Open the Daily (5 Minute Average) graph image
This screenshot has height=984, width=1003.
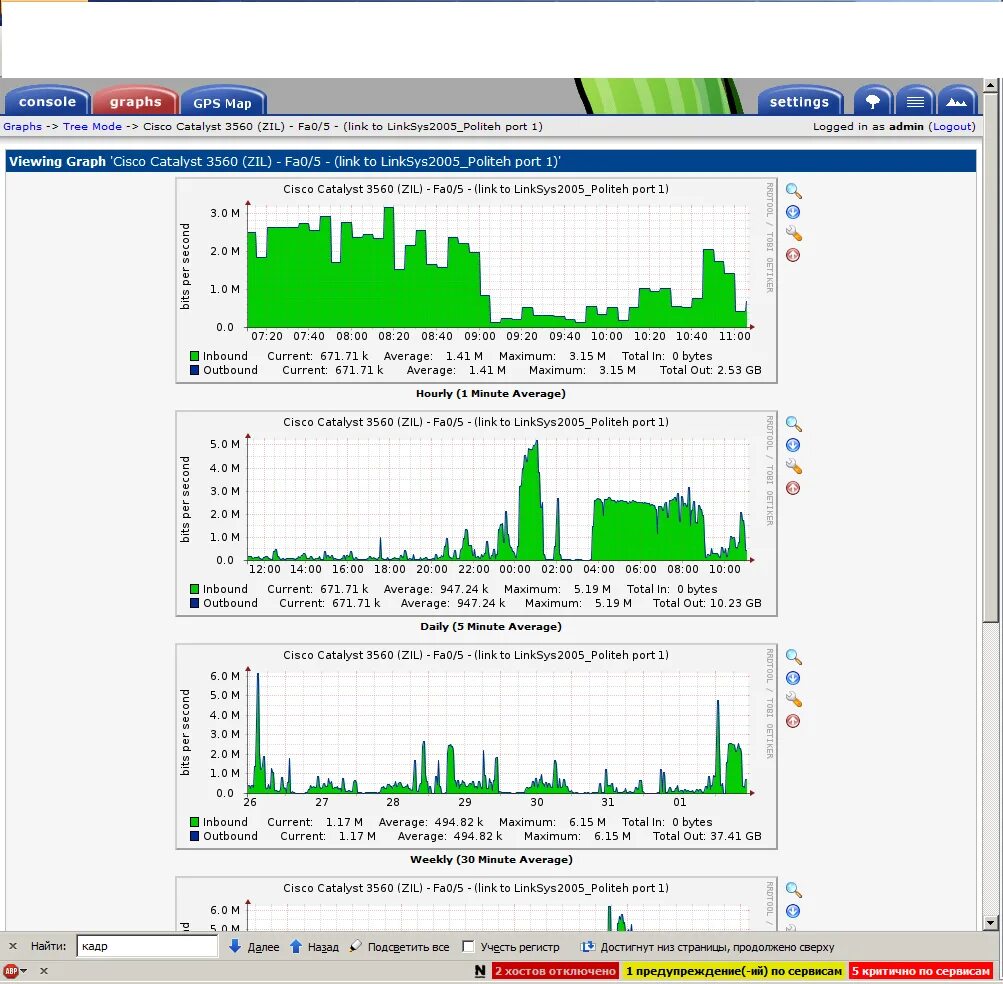tap(477, 513)
